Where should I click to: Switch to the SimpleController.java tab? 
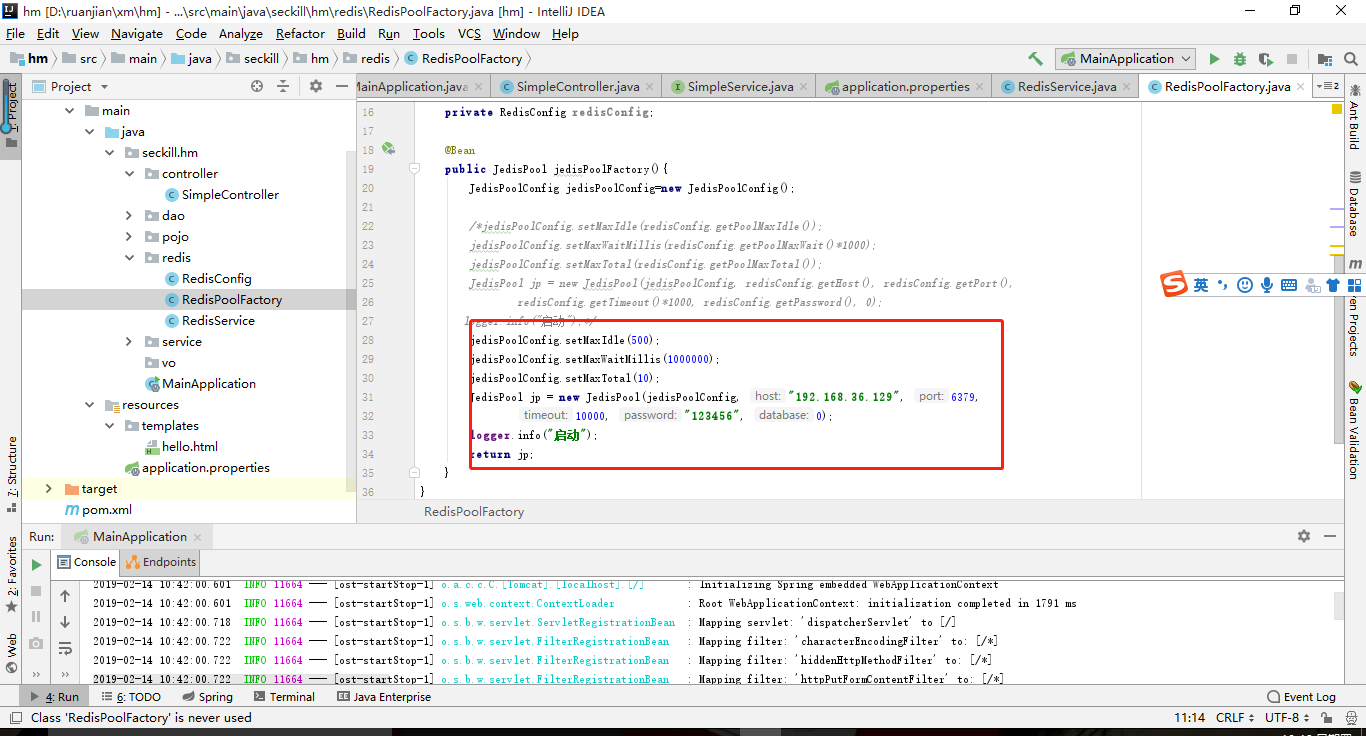577,87
